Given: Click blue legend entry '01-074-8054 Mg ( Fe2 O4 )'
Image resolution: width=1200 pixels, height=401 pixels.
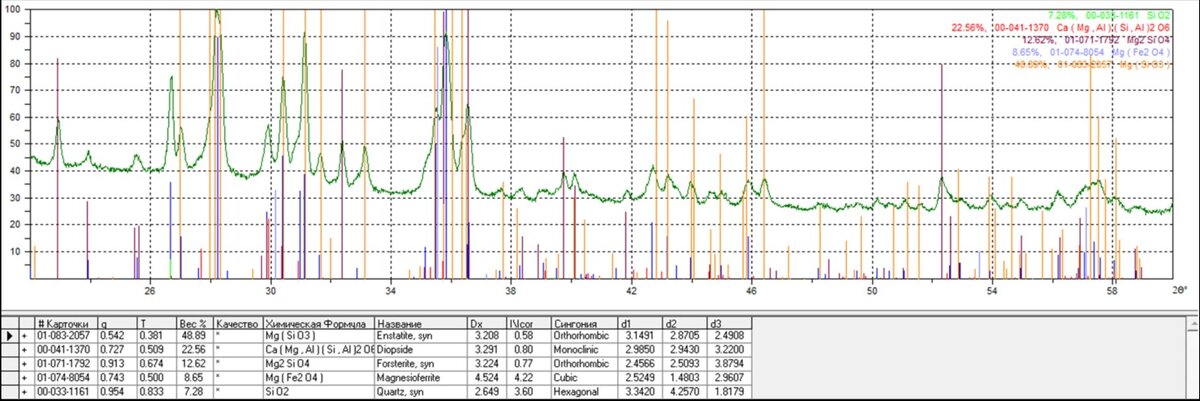Looking at the screenshot, I should click(x=1092, y=51).
